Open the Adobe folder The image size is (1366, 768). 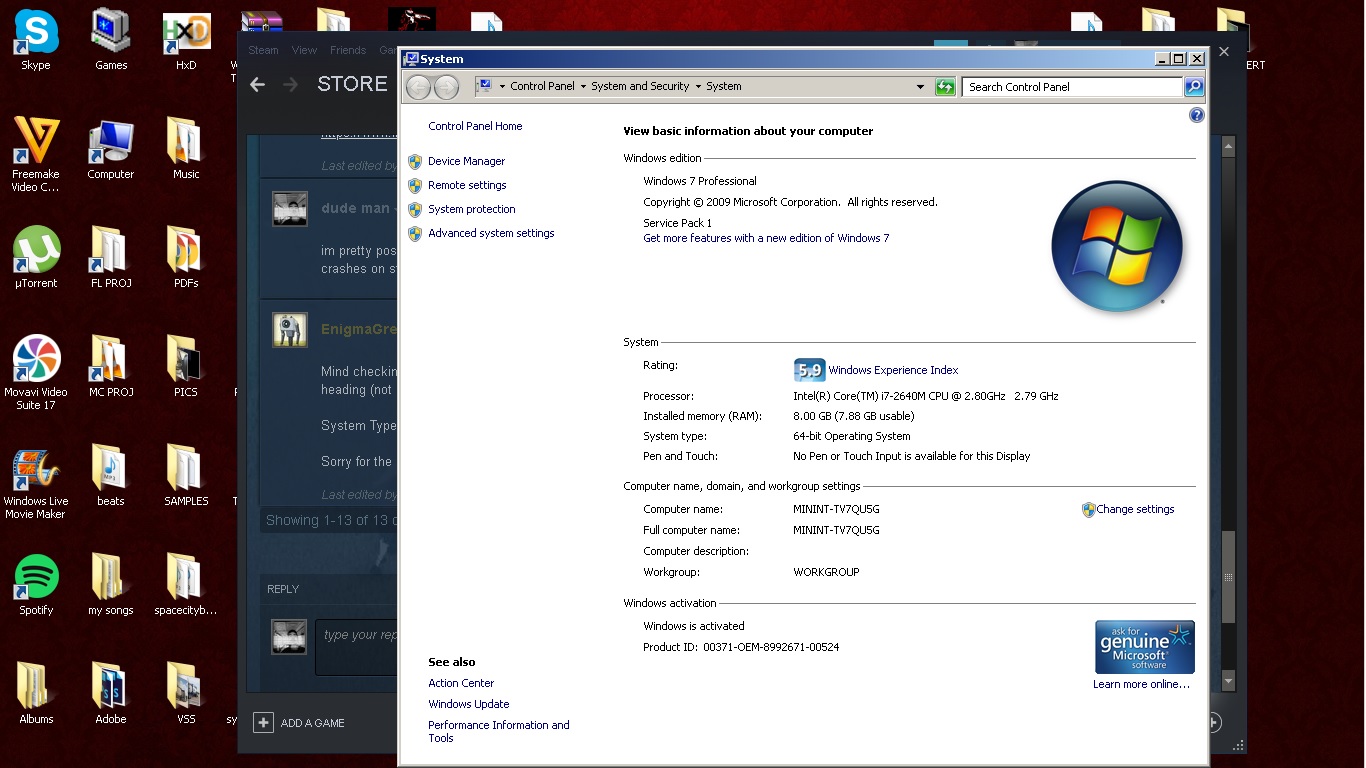pos(111,694)
